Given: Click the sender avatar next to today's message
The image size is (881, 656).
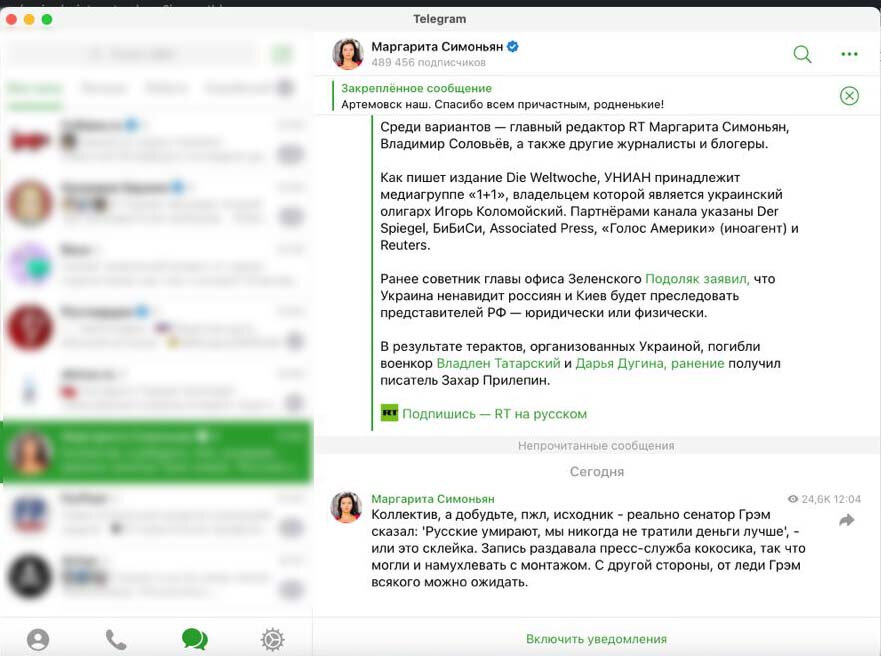Looking at the screenshot, I should [x=346, y=507].
